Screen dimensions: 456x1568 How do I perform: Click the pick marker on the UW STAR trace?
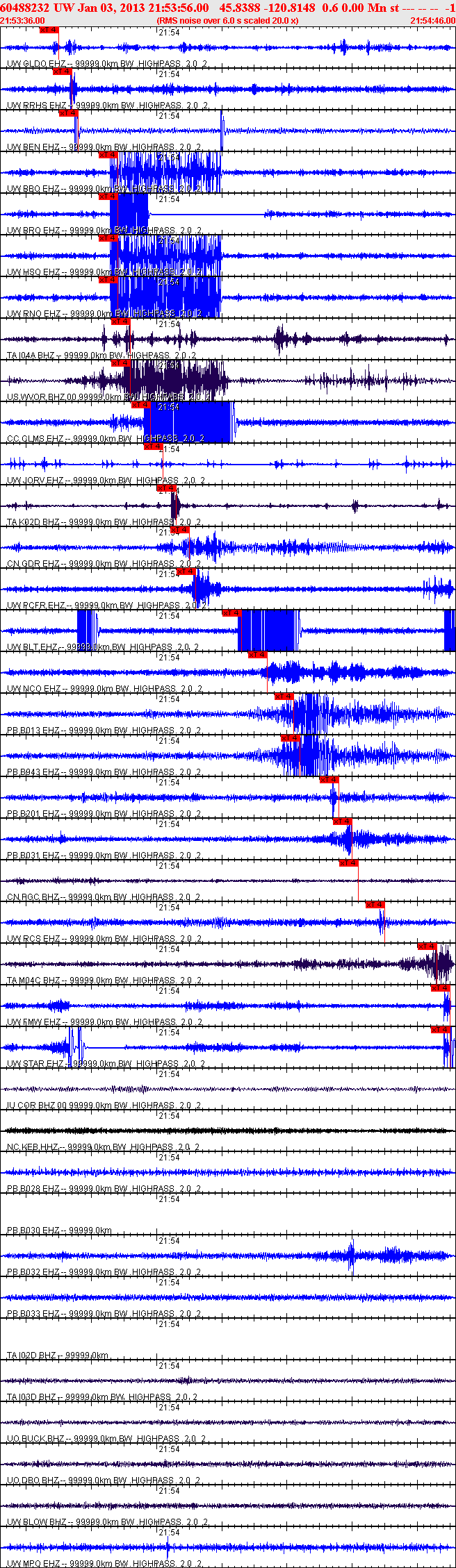pos(441,1030)
